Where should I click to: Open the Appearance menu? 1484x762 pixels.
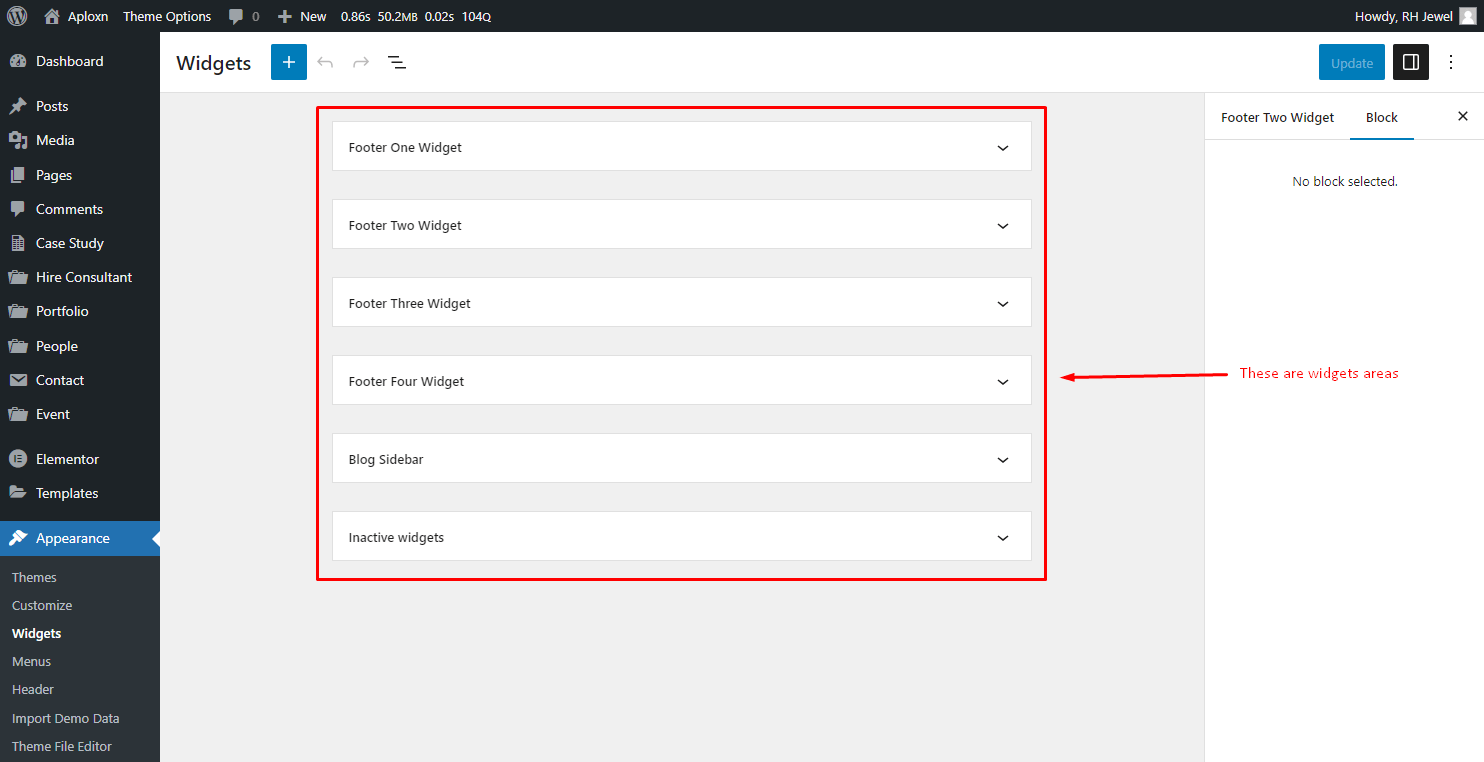point(80,538)
